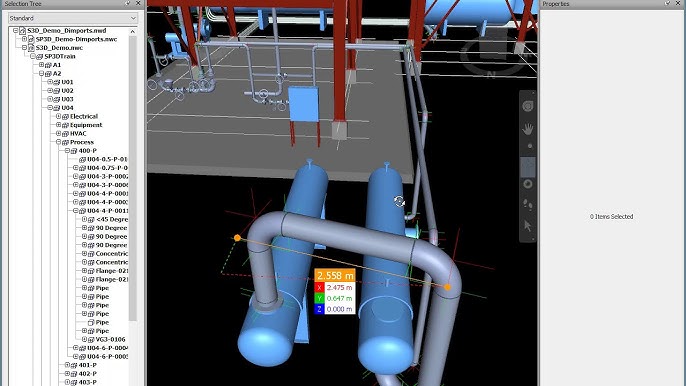Image resolution: width=686 pixels, height=386 pixels.
Task: Expand the Electrical branch
Action: pos(59,116)
